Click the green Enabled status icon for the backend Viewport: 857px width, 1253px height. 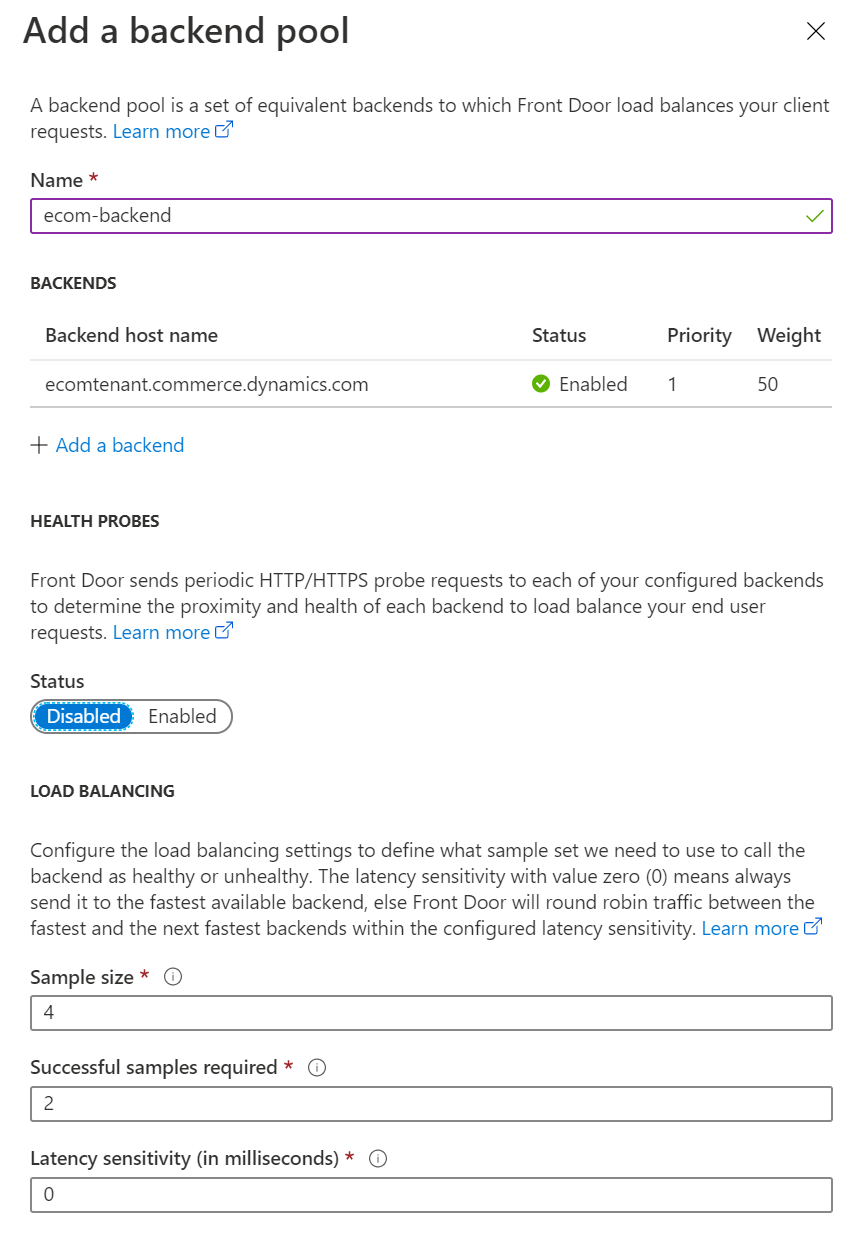point(541,383)
